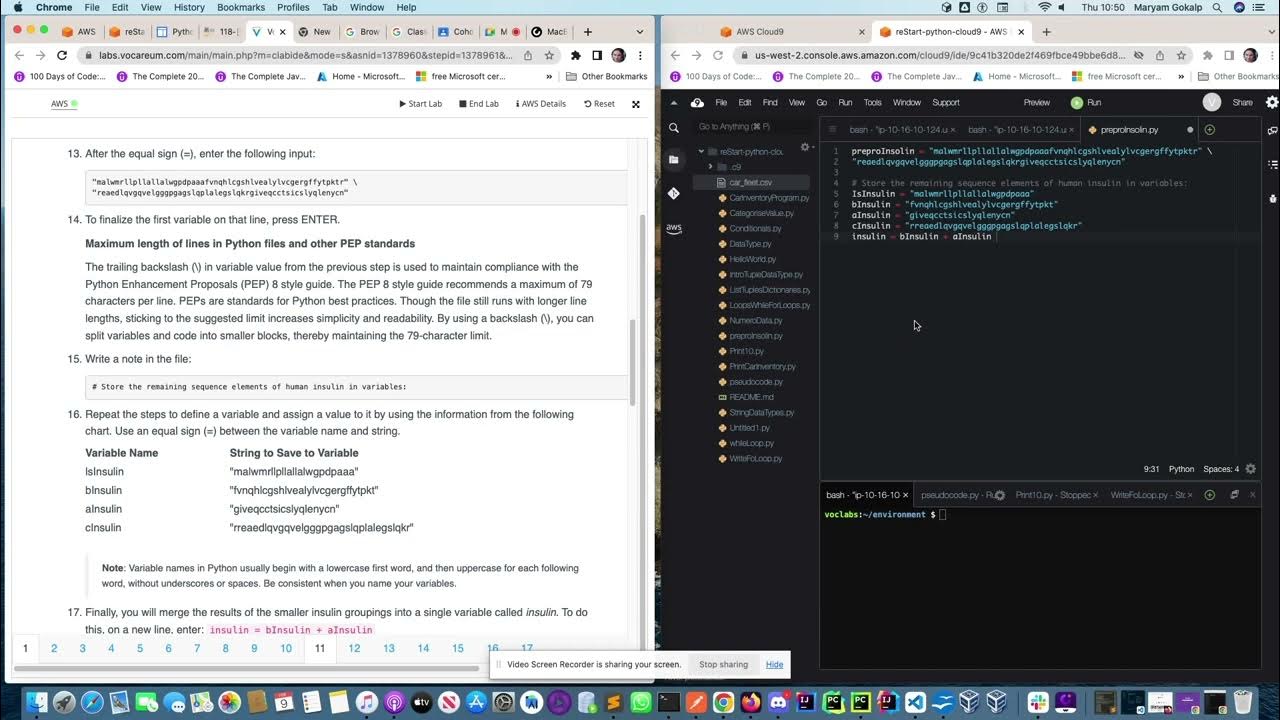Click the instructions pane vertical scrollbar
This screenshot has height=720, width=1280.
tap(634, 365)
